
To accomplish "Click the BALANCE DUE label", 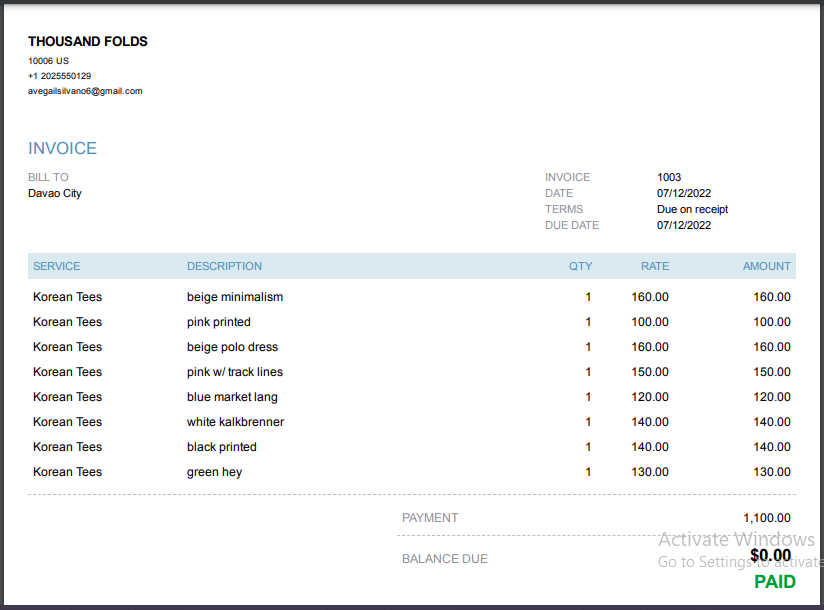I will 445,559.
